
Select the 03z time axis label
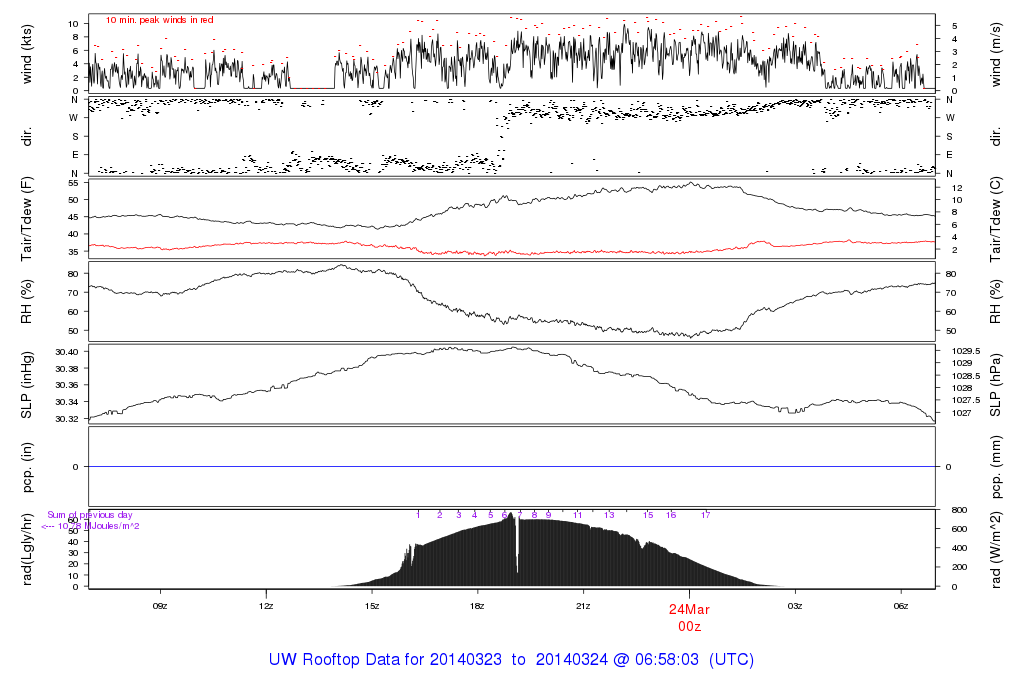point(795,605)
